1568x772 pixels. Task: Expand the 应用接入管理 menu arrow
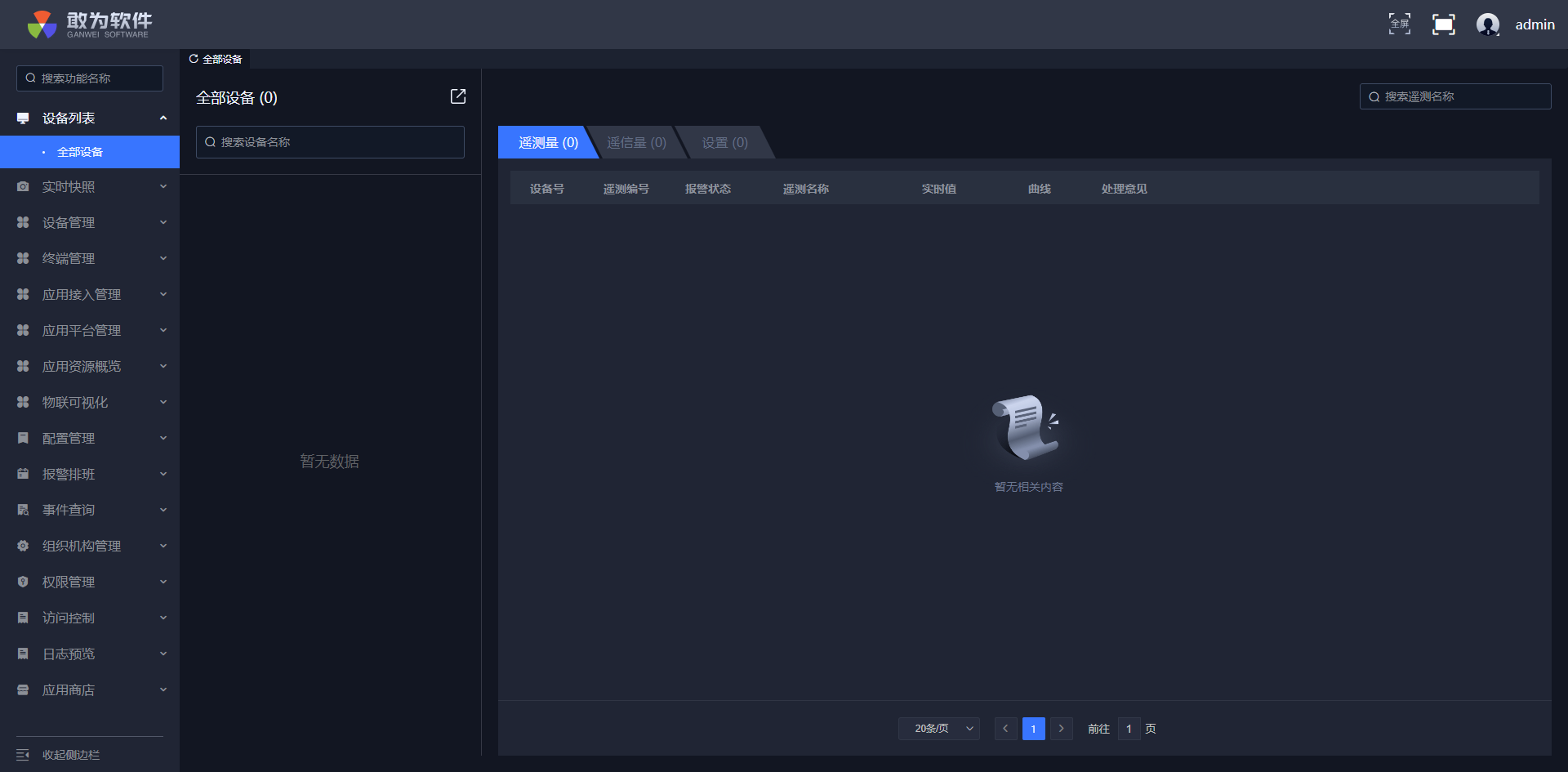tap(163, 295)
